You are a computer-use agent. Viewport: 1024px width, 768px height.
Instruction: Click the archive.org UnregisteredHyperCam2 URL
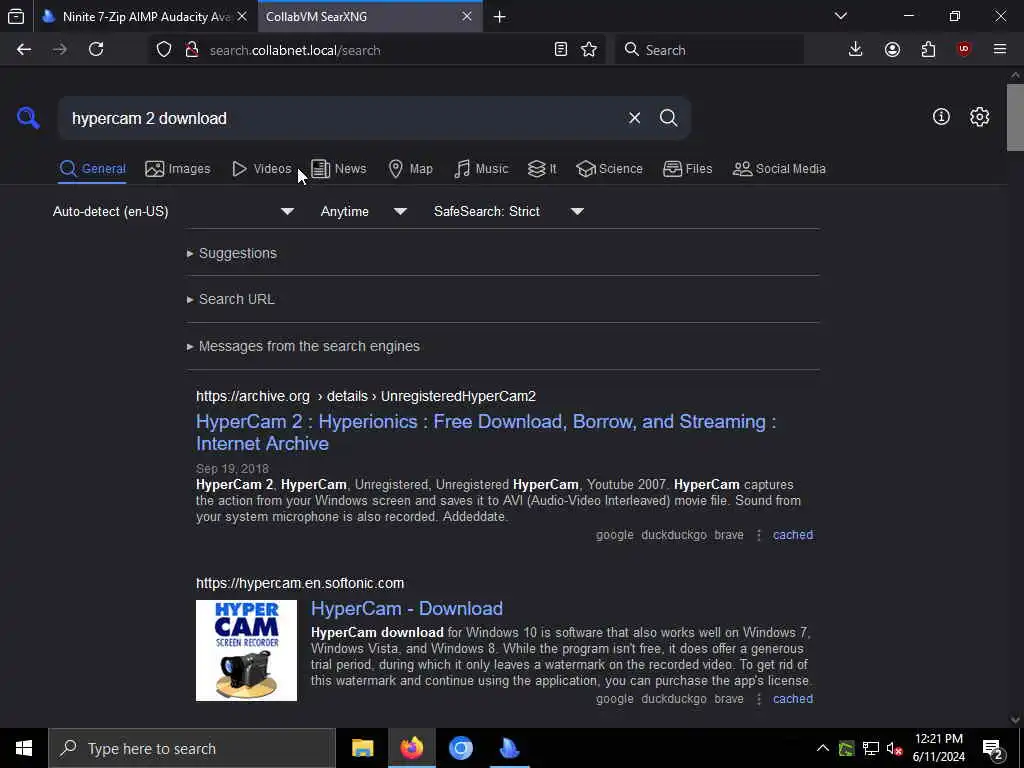pyautogui.click(x=366, y=396)
